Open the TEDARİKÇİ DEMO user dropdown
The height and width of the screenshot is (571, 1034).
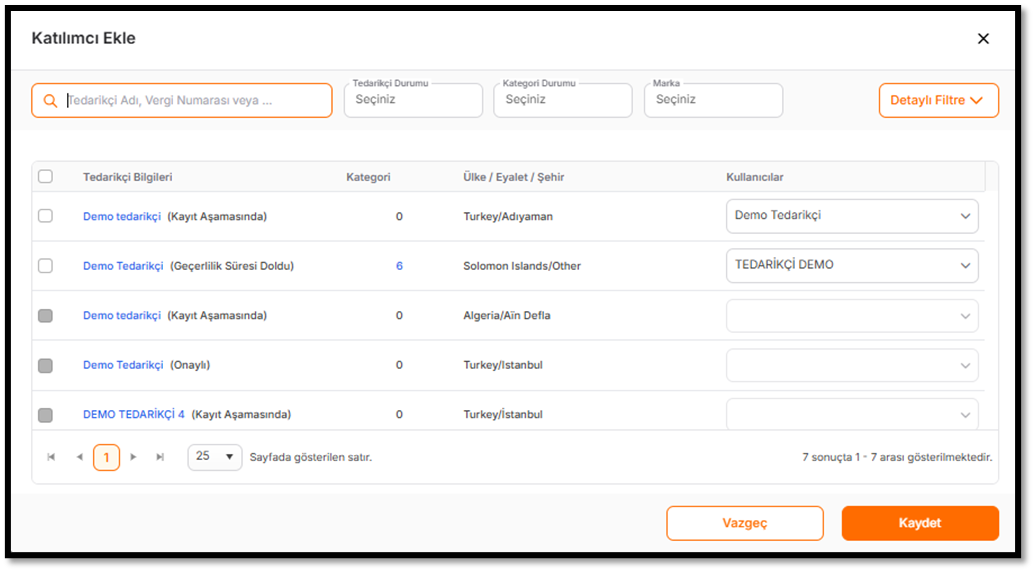852,266
